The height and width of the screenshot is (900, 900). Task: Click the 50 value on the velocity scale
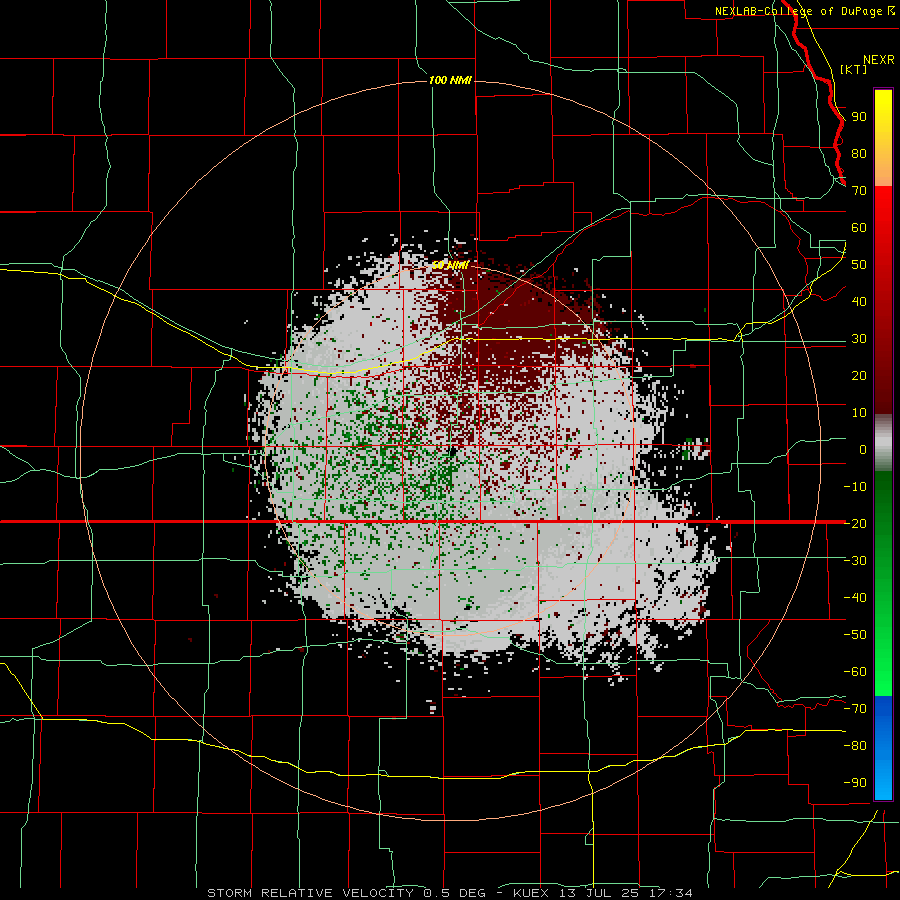tap(859, 265)
